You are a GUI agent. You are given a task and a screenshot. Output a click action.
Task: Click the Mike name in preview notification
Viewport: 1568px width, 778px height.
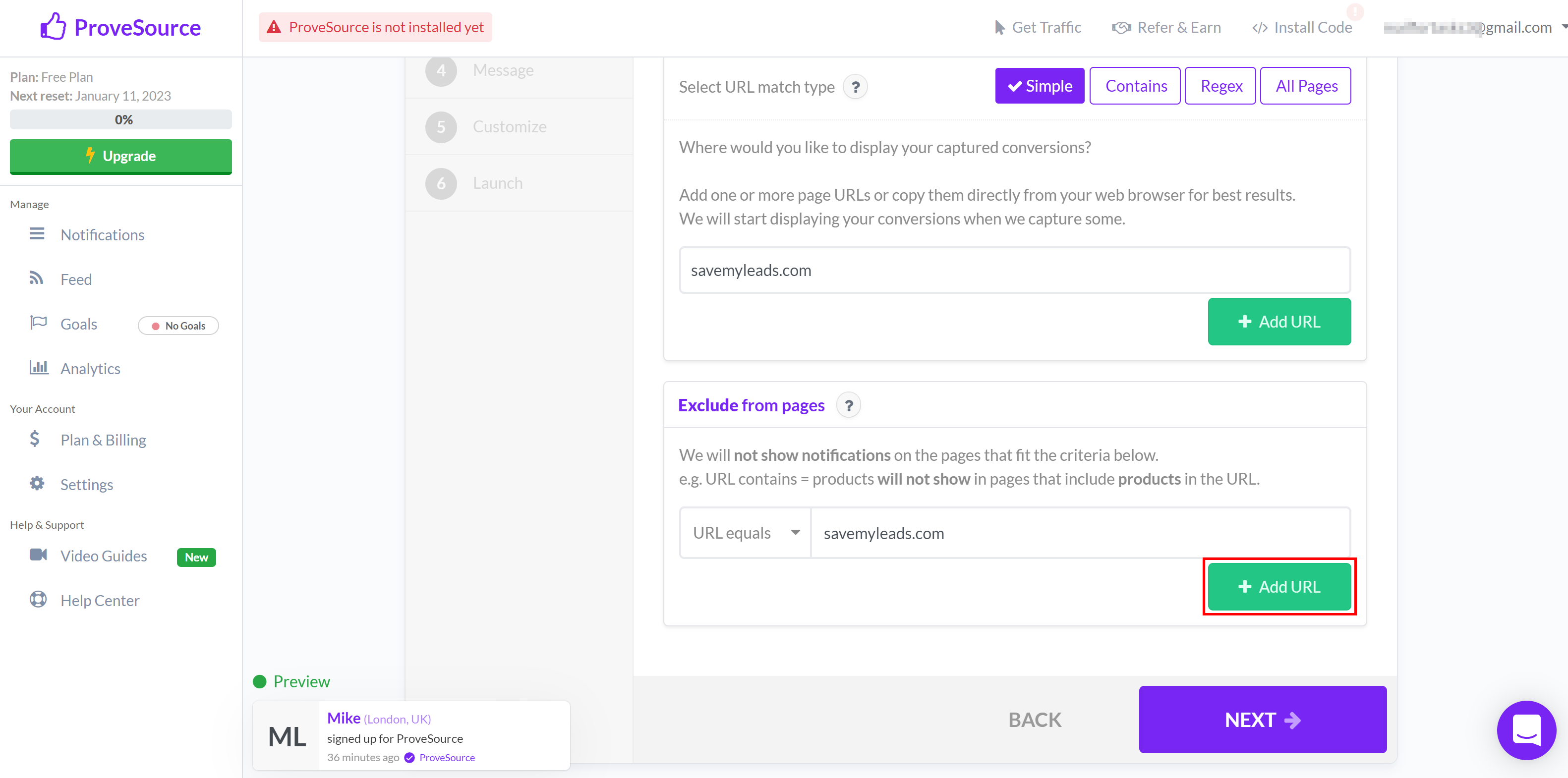click(344, 718)
